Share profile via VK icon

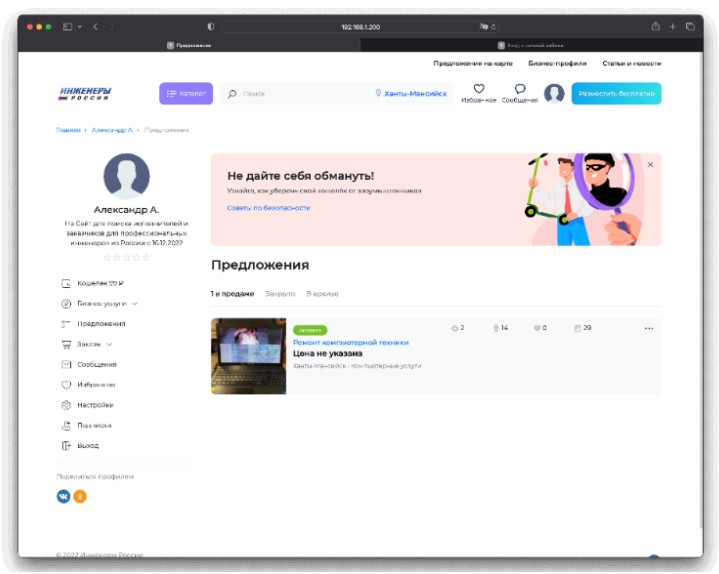tap(64, 496)
